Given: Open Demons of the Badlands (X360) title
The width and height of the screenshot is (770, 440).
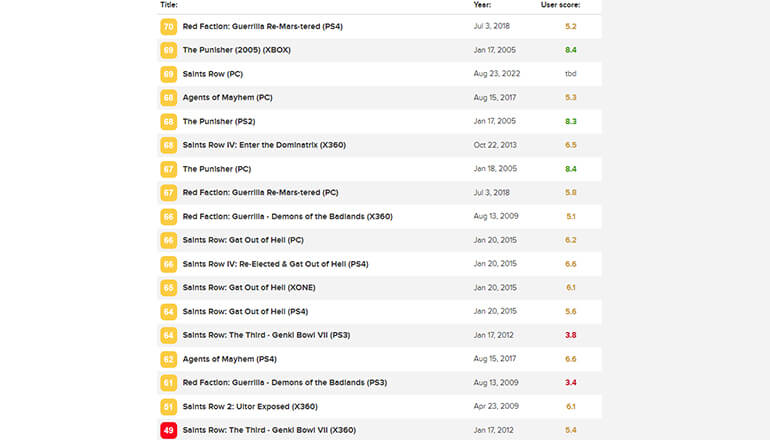Looking at the screenshot, I should (288, 217).
